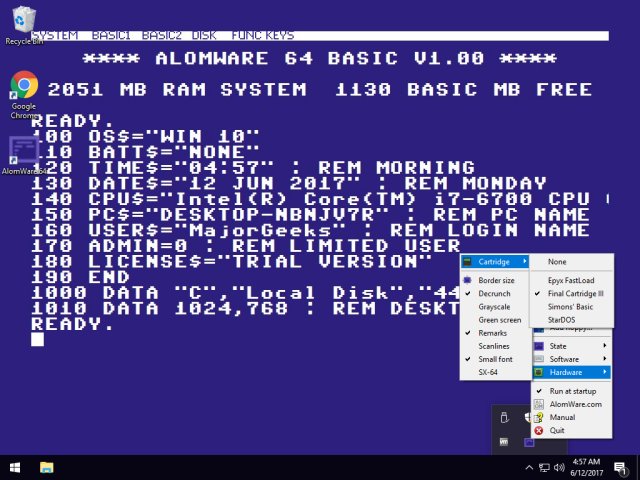This screenshot has width=640, height=480.
Task: Click the Software menu icon
Action: (x=539, y=359)
